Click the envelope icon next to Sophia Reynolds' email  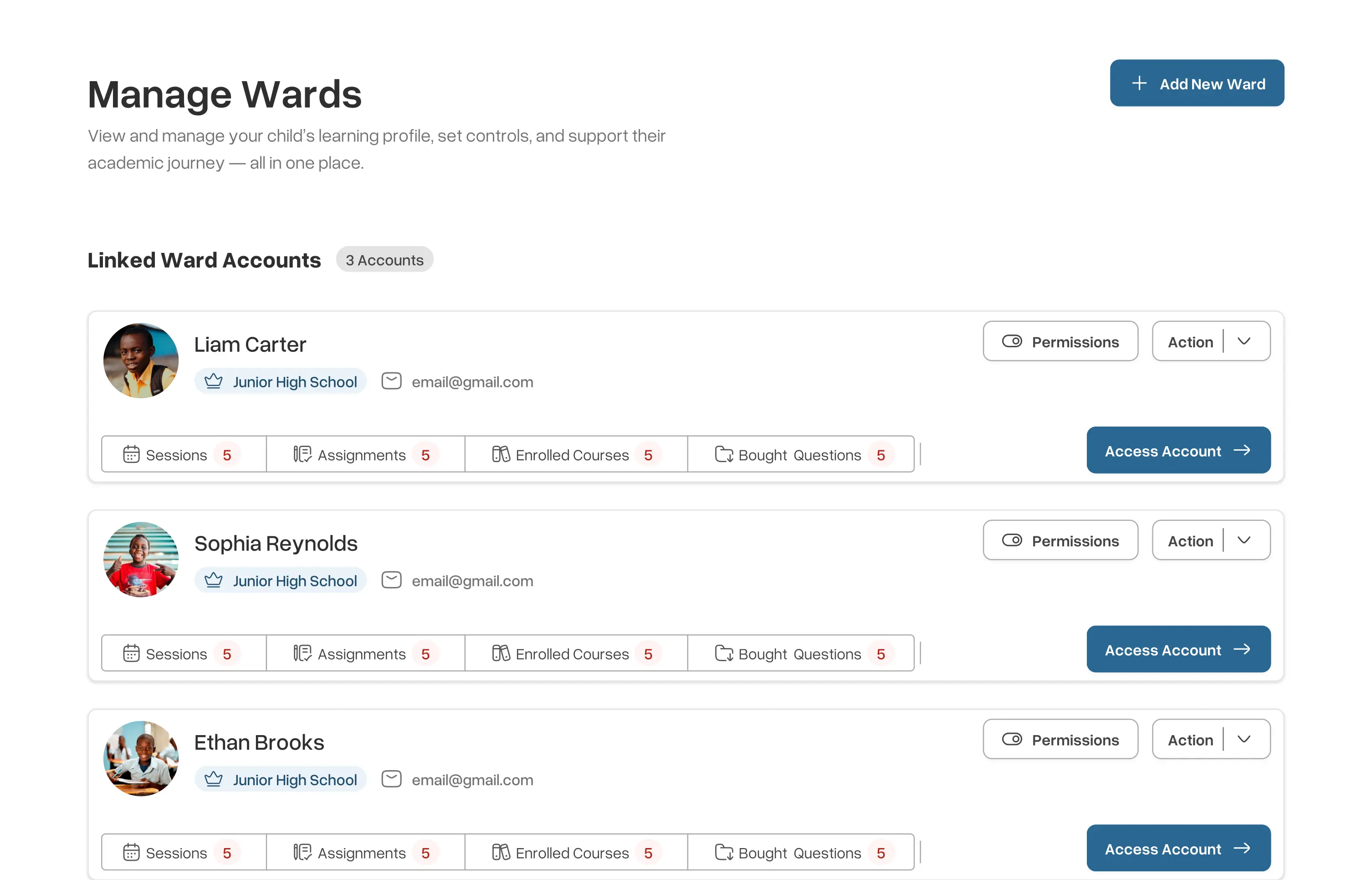[391, 580]
